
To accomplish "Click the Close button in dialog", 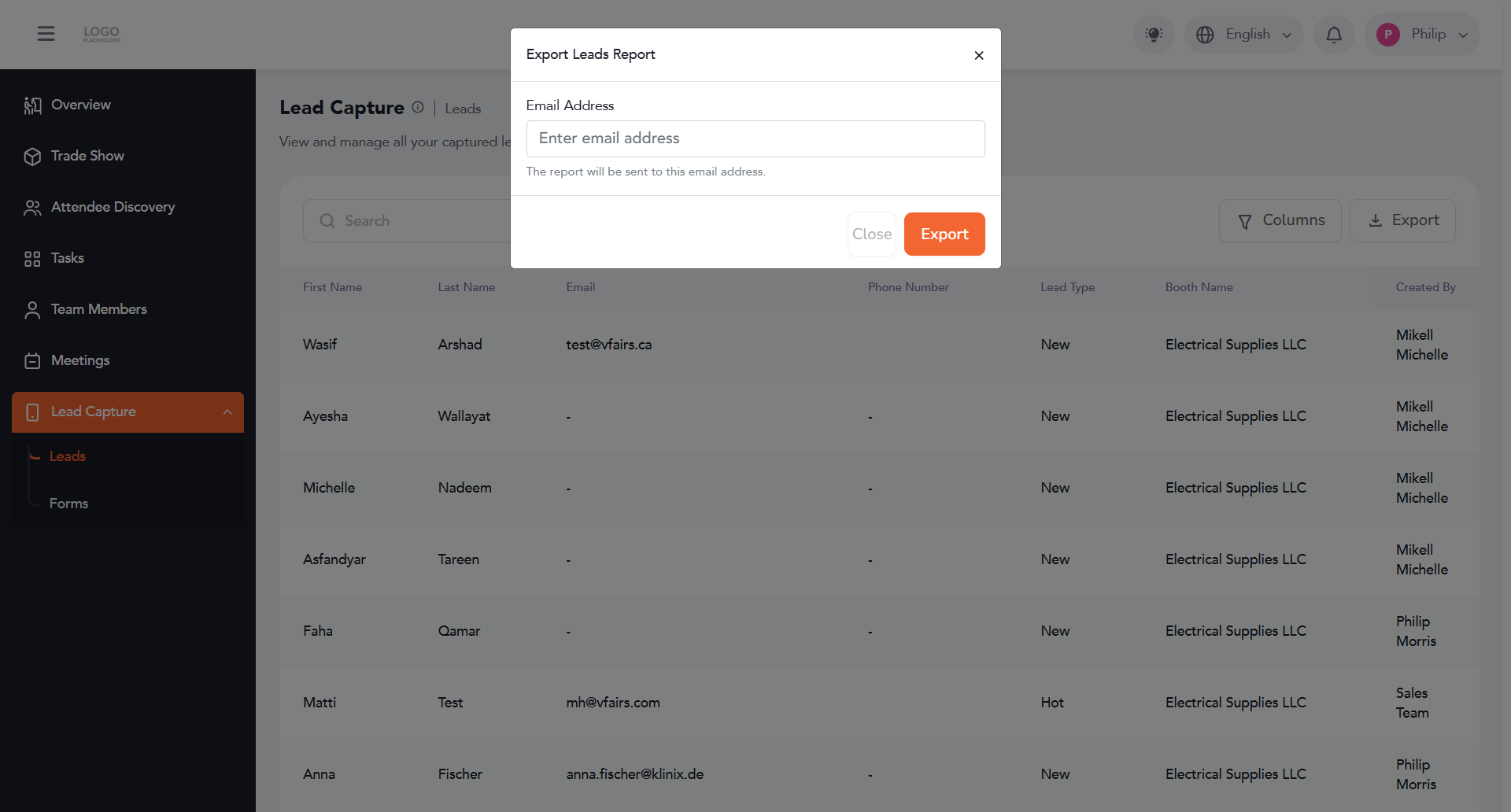I will [x=872, y=234].
